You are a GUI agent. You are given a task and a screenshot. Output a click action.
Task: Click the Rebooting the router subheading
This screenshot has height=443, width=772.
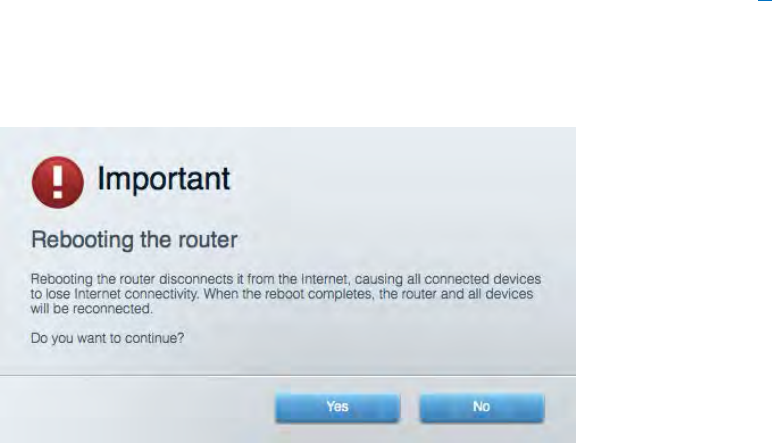[x=134, y=240]
